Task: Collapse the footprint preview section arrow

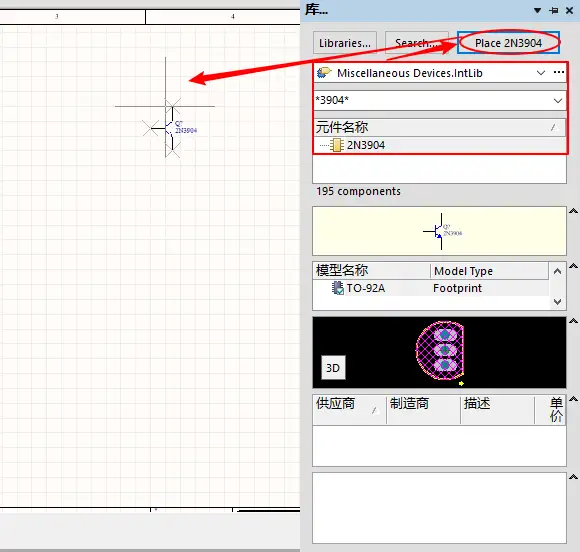Action: [x=573, y=321]
